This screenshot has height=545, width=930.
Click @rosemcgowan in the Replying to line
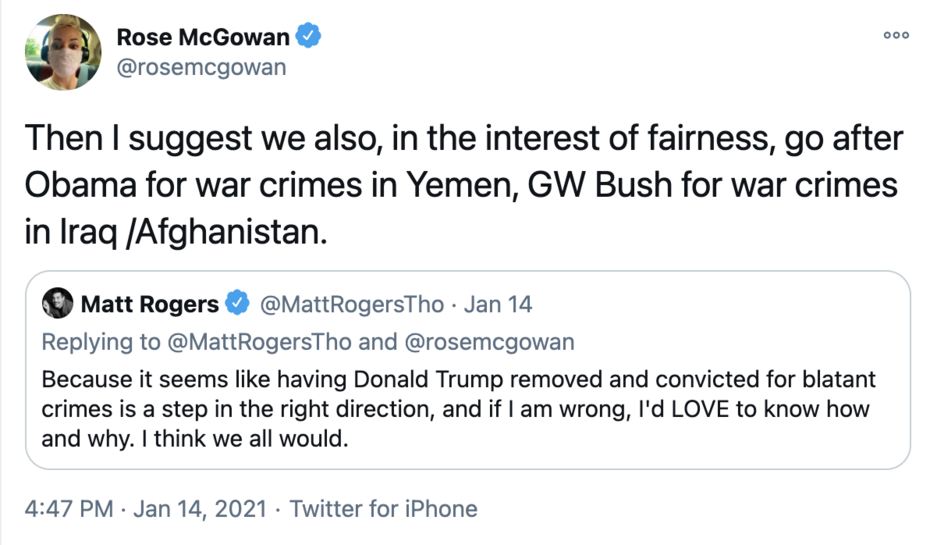tap(489, 342)
